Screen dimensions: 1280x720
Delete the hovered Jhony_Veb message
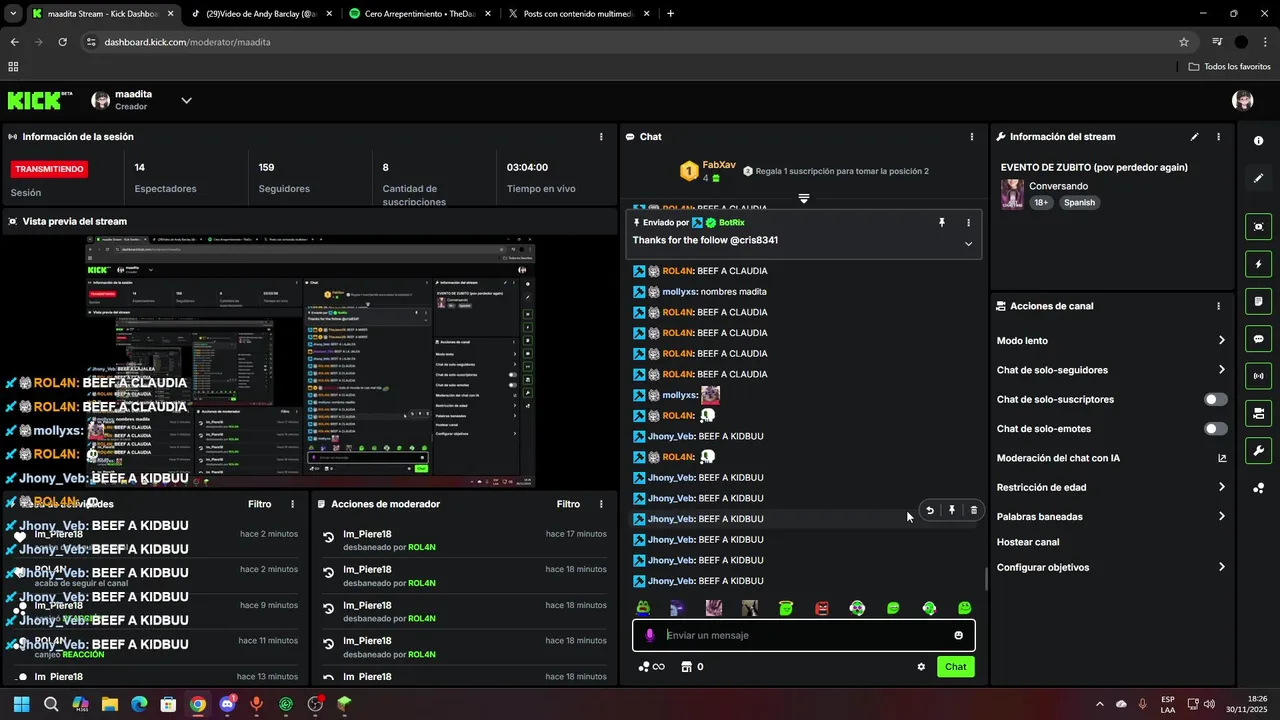(x=974, y=510)
